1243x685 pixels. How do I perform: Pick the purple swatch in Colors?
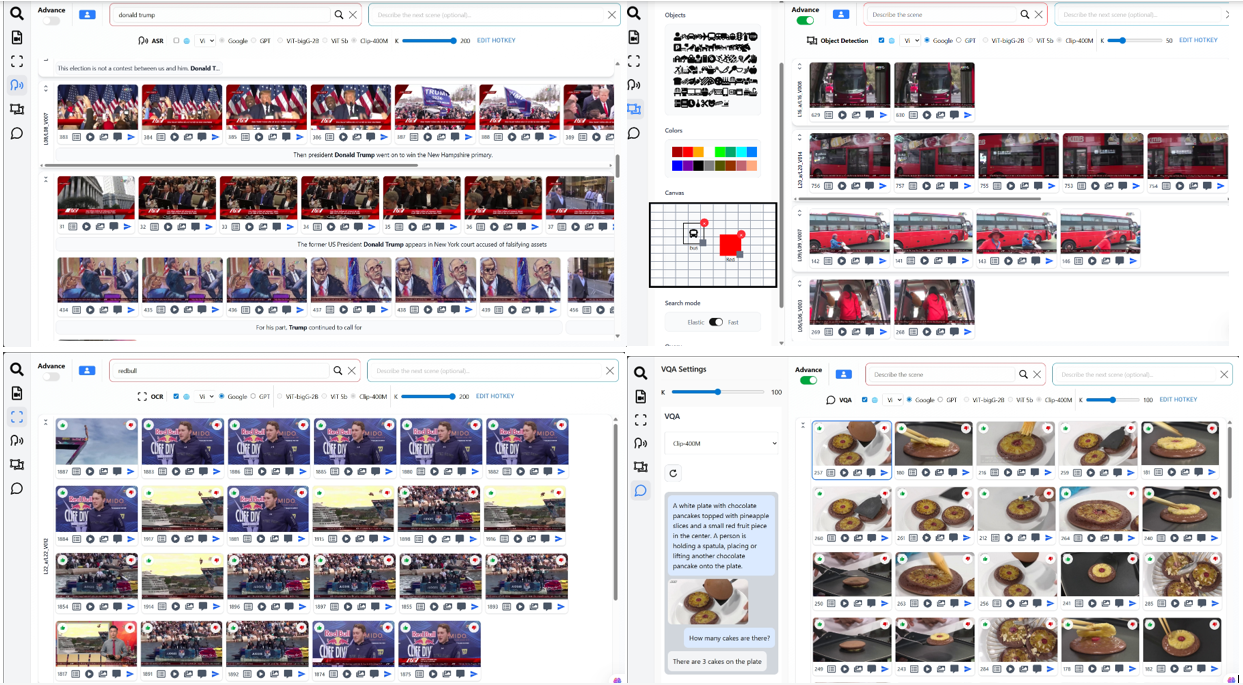point(688,165)
